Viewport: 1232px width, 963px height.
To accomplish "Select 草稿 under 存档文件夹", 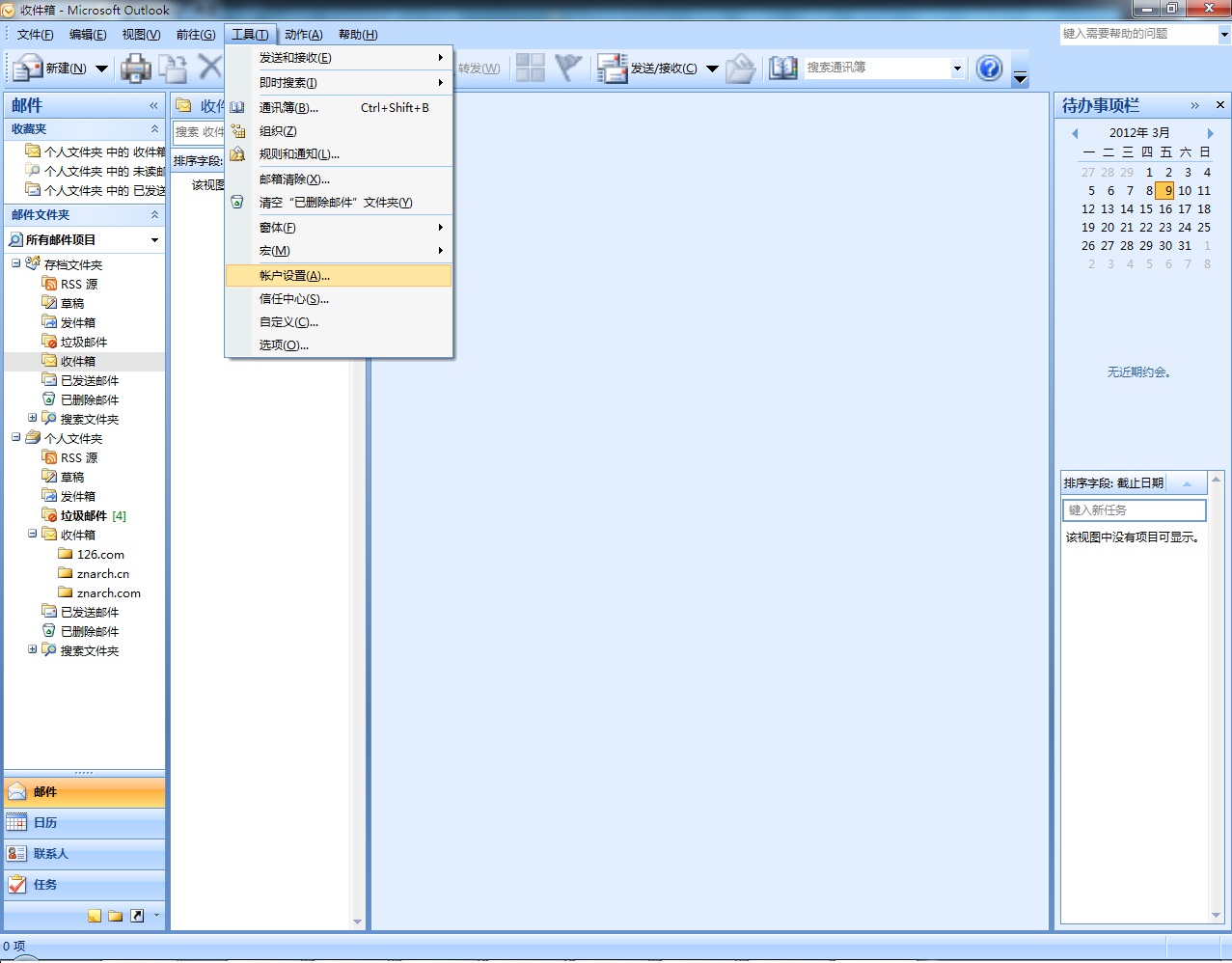I will [72, 303].
